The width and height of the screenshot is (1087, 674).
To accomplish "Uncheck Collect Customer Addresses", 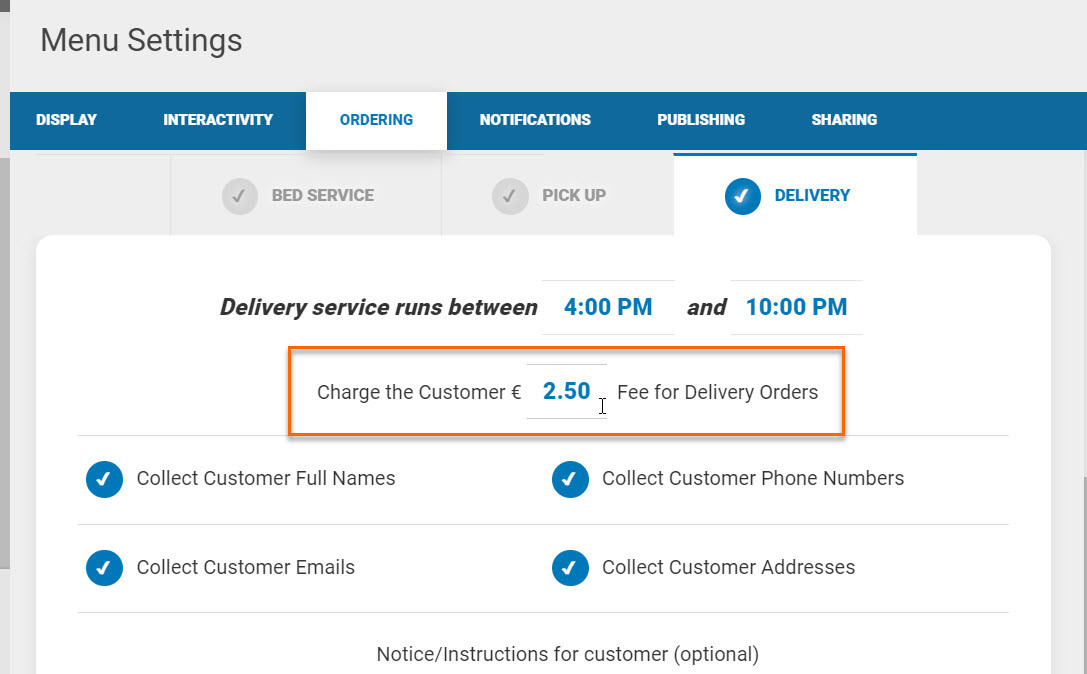I will point(570,568).
